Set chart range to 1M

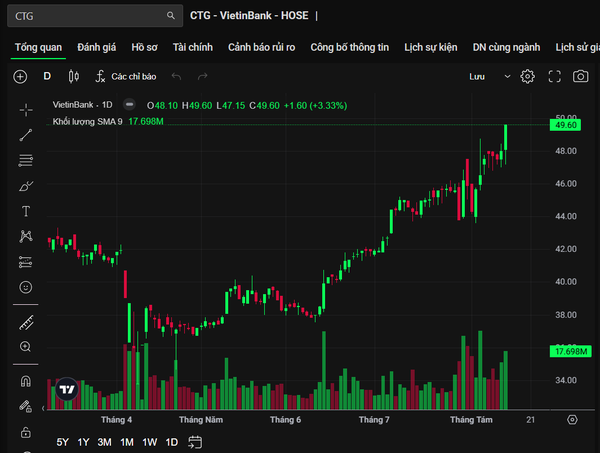127,442
